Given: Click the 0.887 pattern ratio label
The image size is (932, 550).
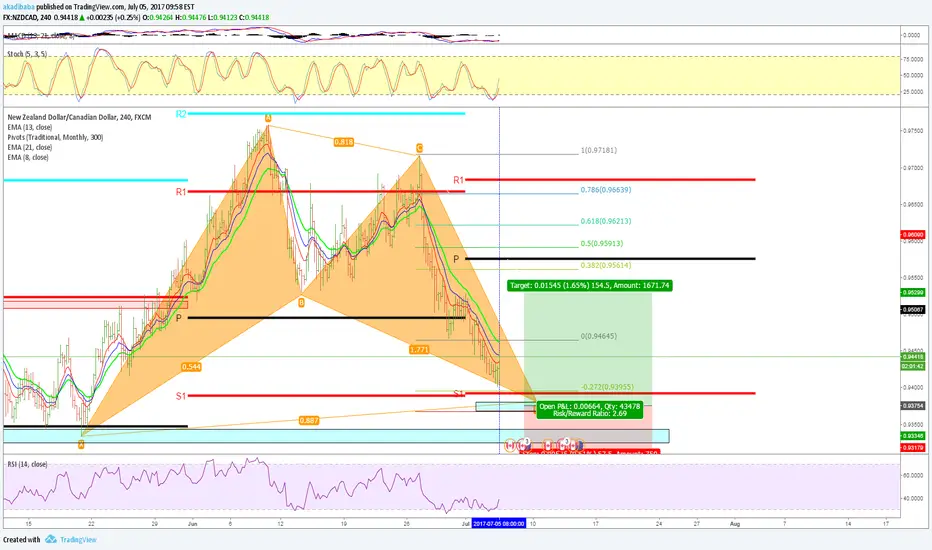Looking at the screenshot, I should pos(308,420).
